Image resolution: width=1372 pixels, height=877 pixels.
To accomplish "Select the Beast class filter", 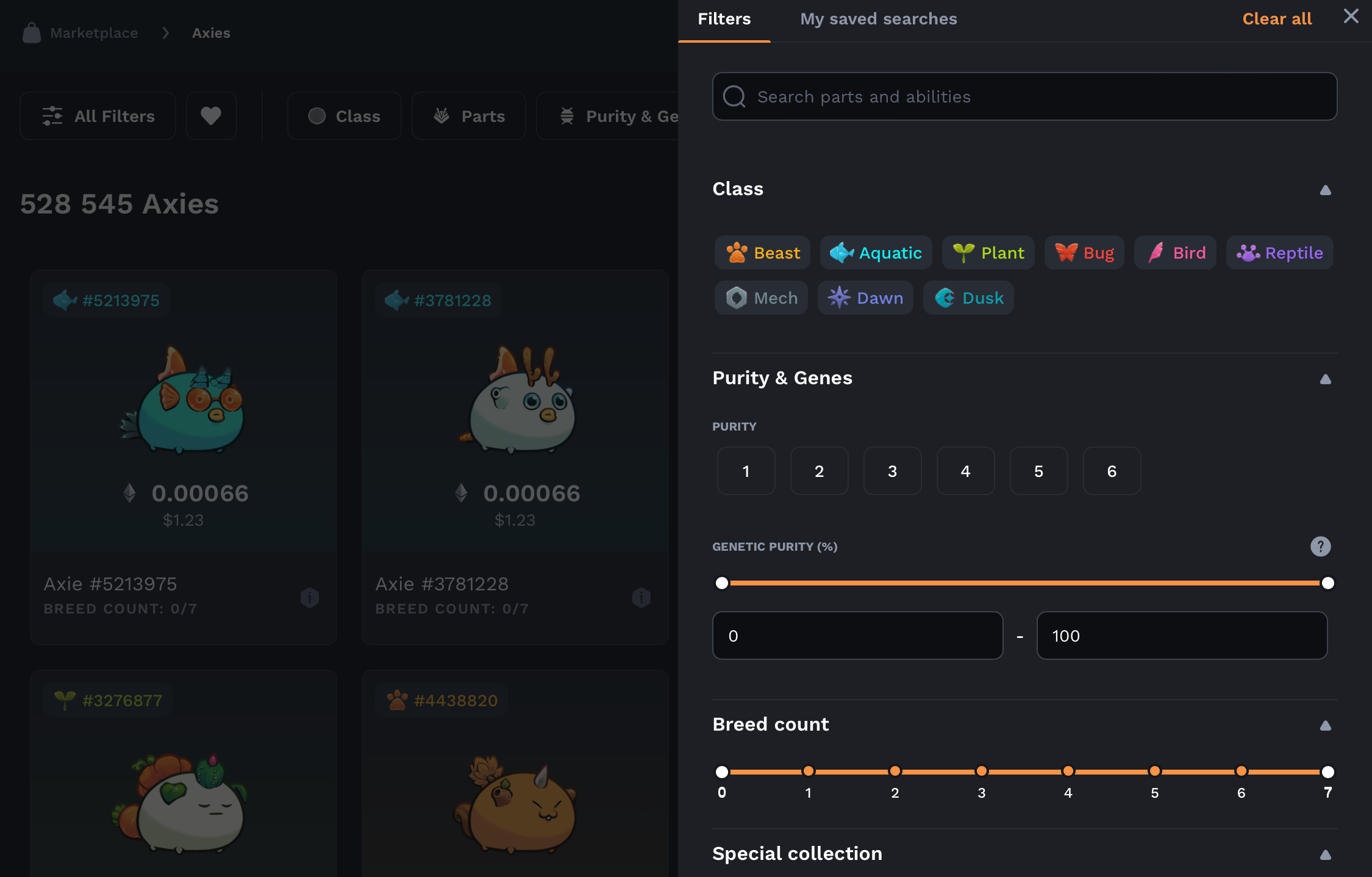I will click(762, 252).
